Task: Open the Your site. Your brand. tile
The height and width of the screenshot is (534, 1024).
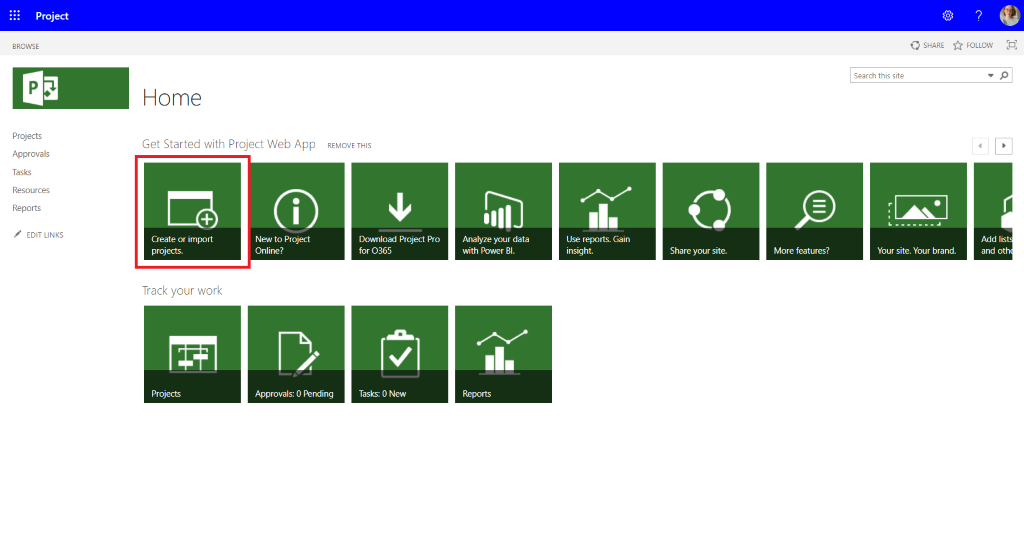Action: point(918,211)
